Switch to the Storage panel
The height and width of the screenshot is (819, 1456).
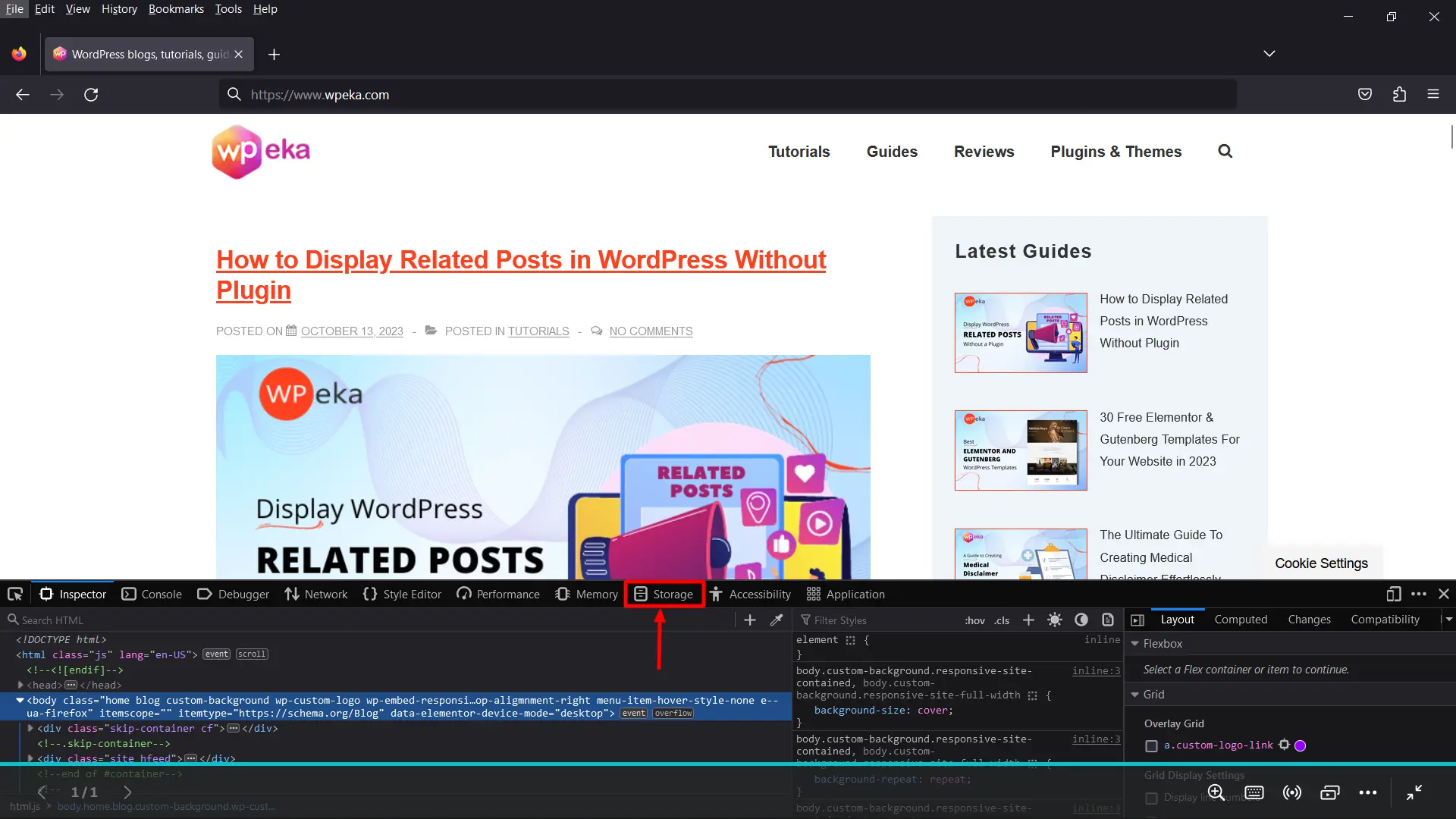(664, 594)
